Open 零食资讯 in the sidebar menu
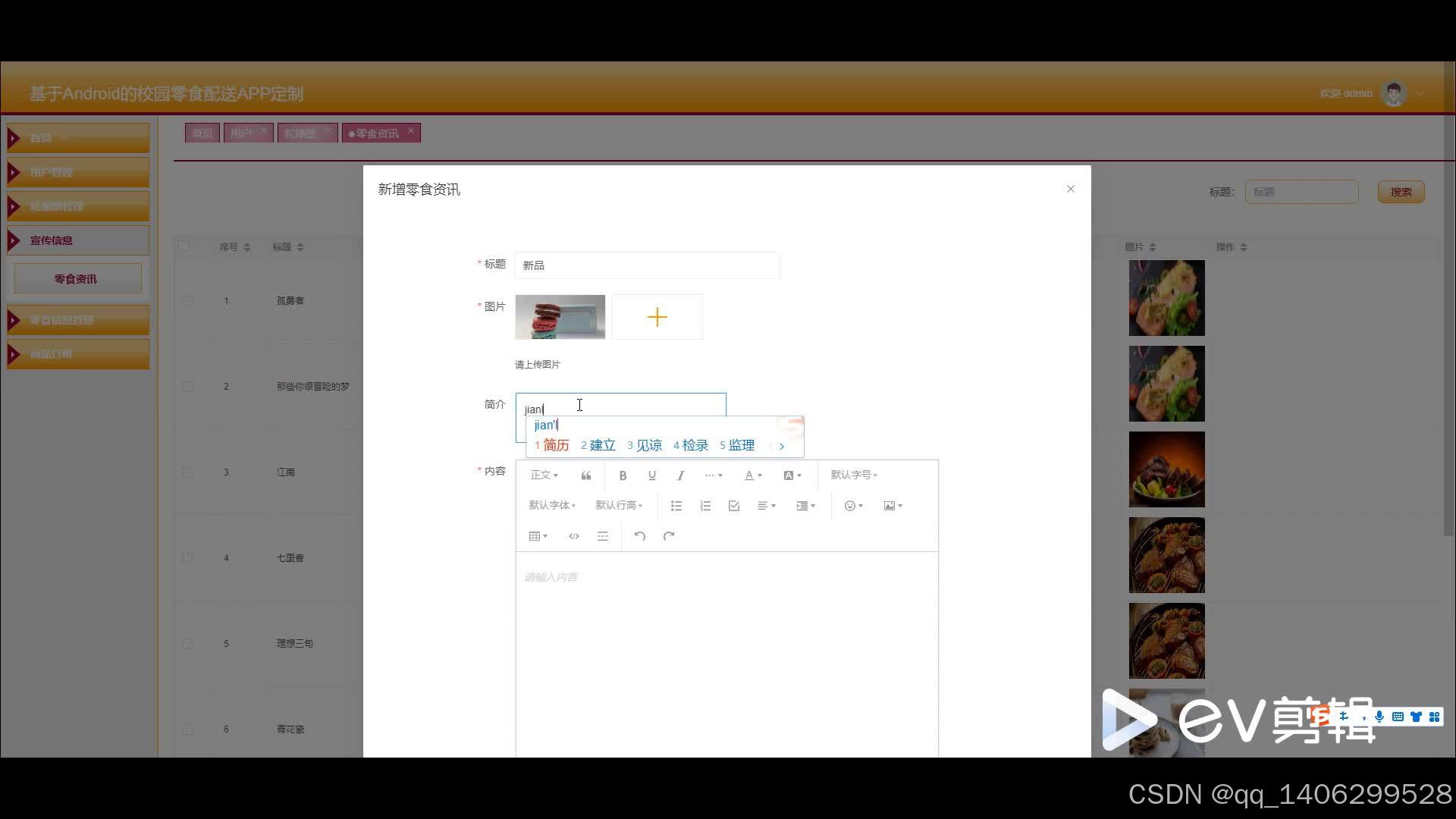The height and width of the screenshot is (819, 1456). click(77, 279)
